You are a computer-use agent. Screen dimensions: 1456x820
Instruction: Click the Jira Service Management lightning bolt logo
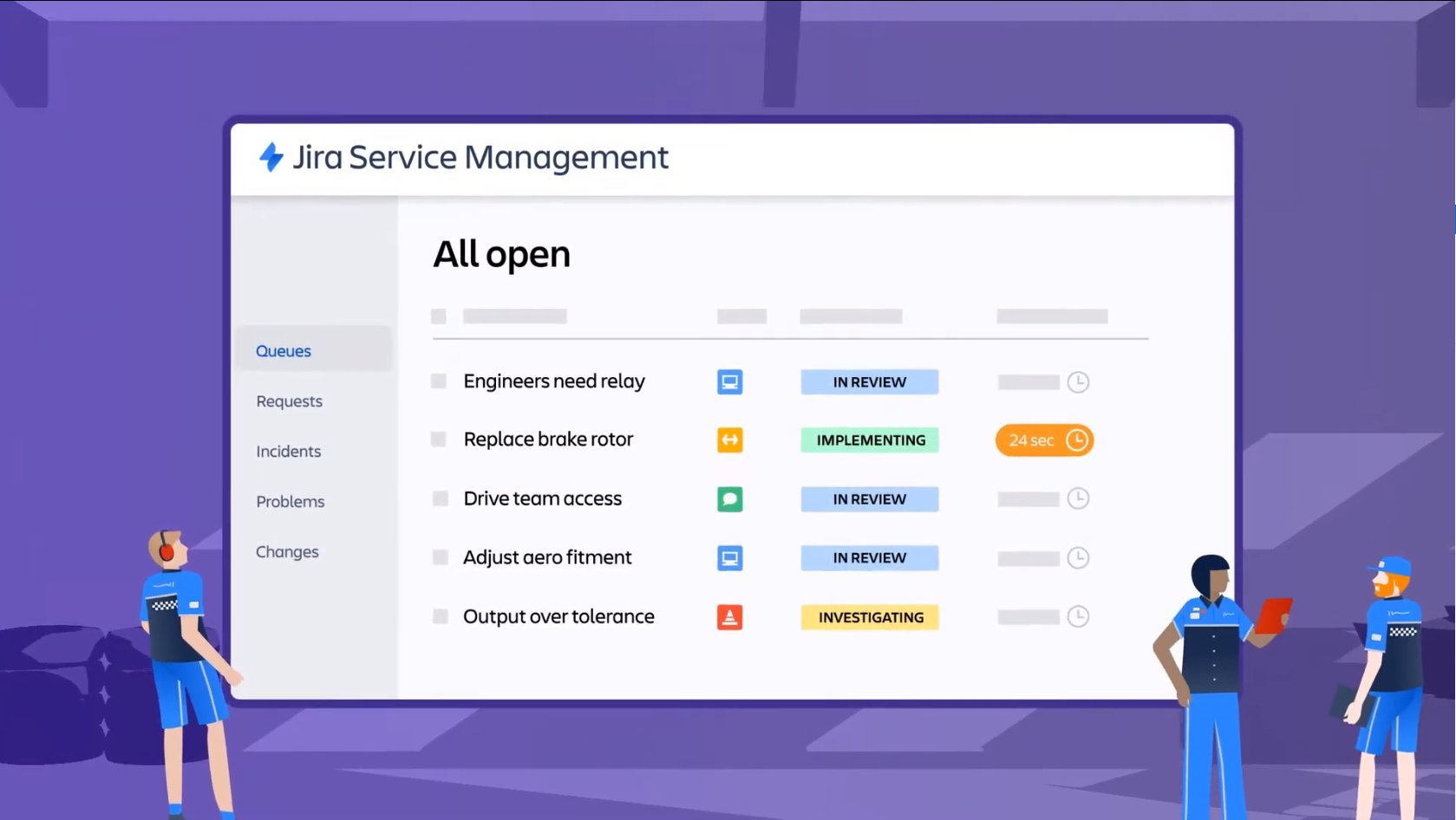270,157
